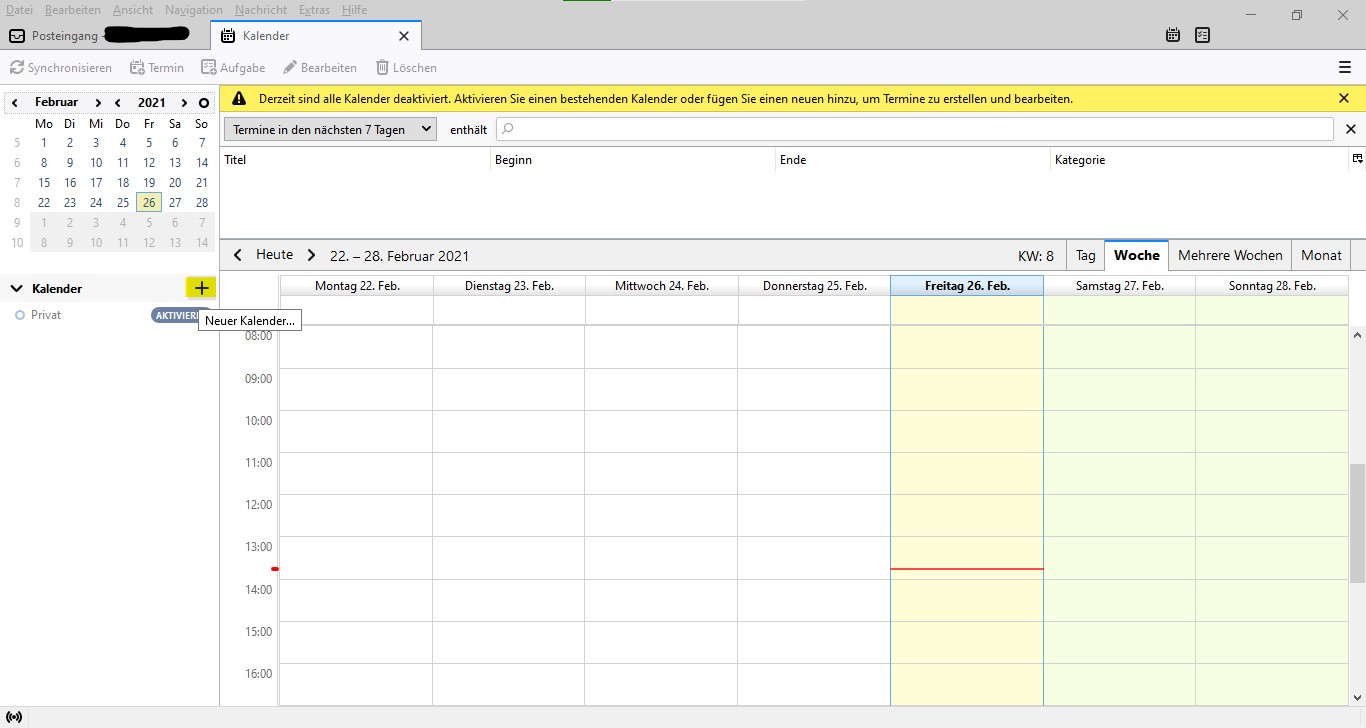This screenshot has height=728, width=1366.
Task: Open the 'Termine in den nächsten 7 Tagen' dropdown
Action: pyautogui.click(x=329, y=129)
